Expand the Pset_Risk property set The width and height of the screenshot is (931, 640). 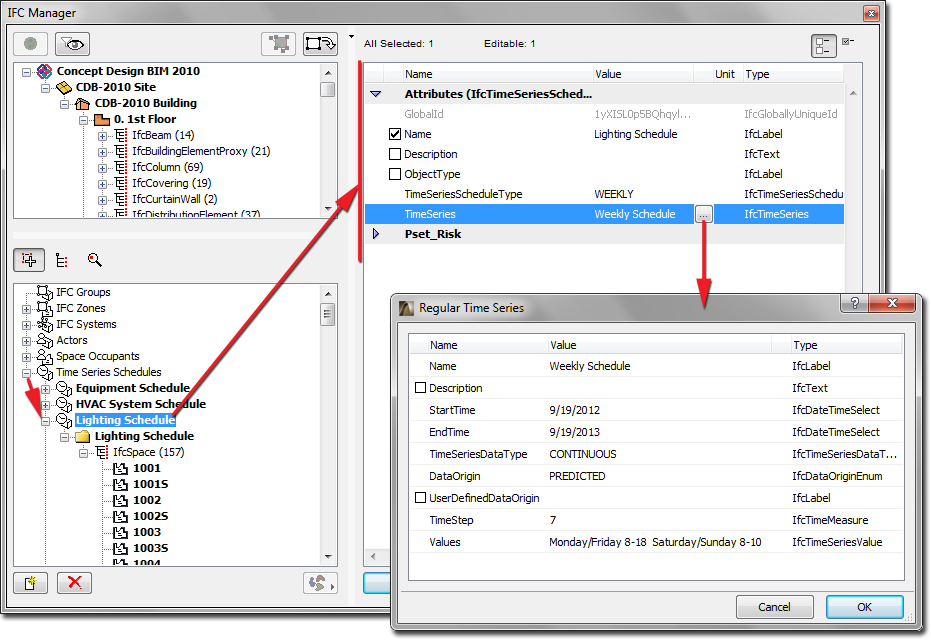376,234
